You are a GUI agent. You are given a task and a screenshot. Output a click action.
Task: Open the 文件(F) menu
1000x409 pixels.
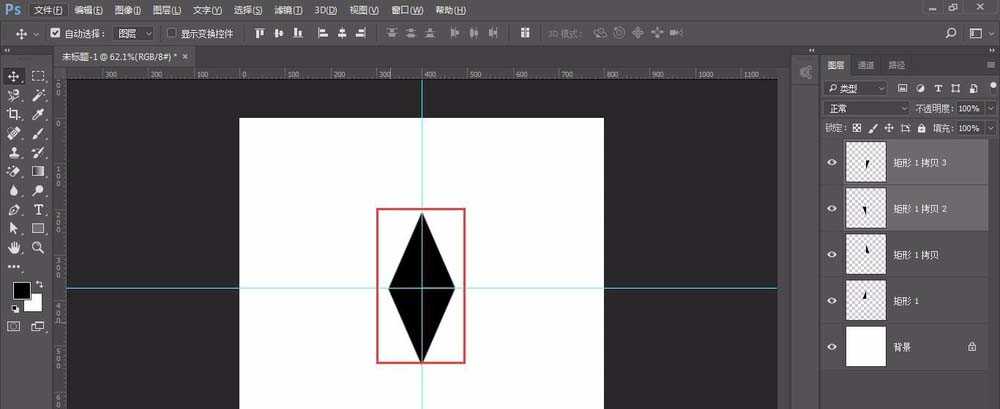click(46, 10)
